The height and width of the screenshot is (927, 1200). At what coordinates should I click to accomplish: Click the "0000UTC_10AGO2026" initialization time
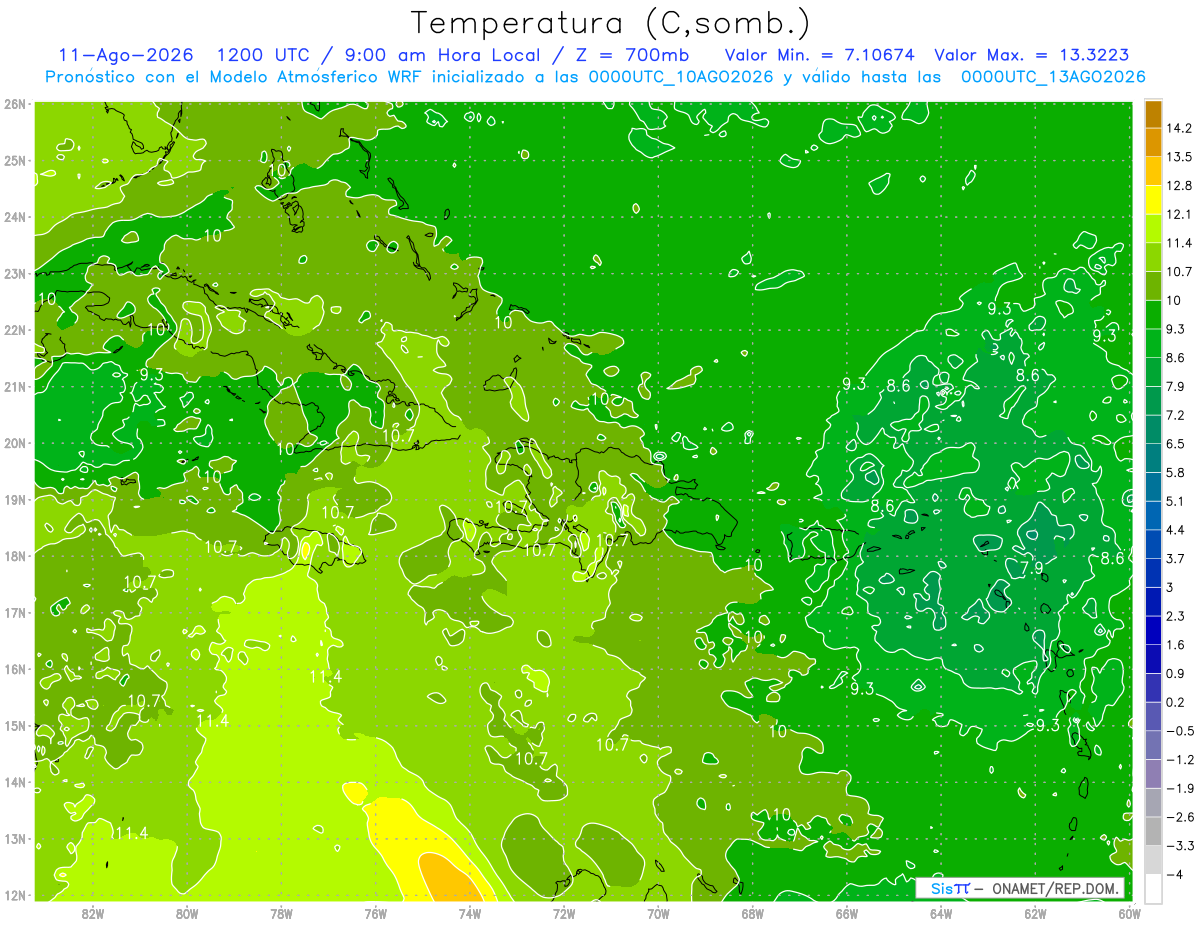tap(681, 77)
